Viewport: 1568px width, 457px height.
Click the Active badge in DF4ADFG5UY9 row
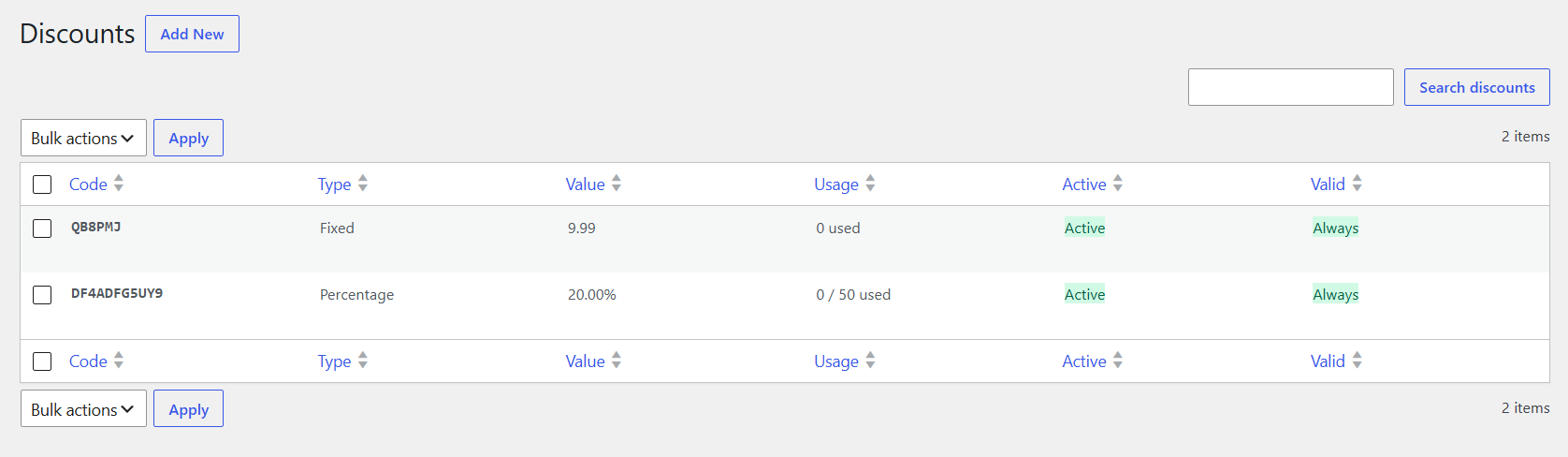coord(1084,294)
